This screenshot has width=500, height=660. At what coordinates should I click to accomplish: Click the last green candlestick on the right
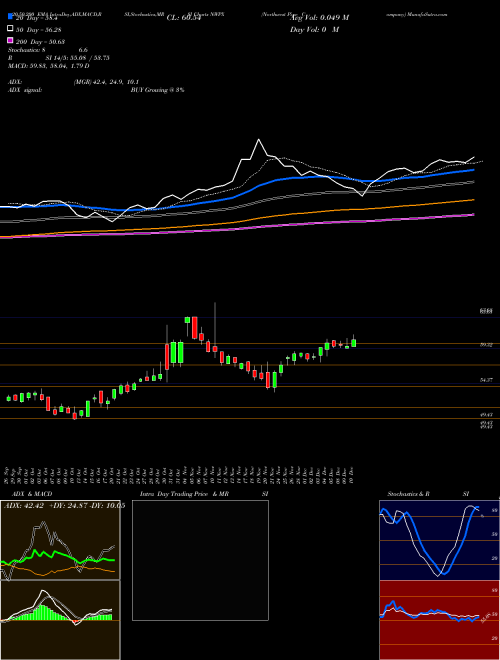(354, 343)
